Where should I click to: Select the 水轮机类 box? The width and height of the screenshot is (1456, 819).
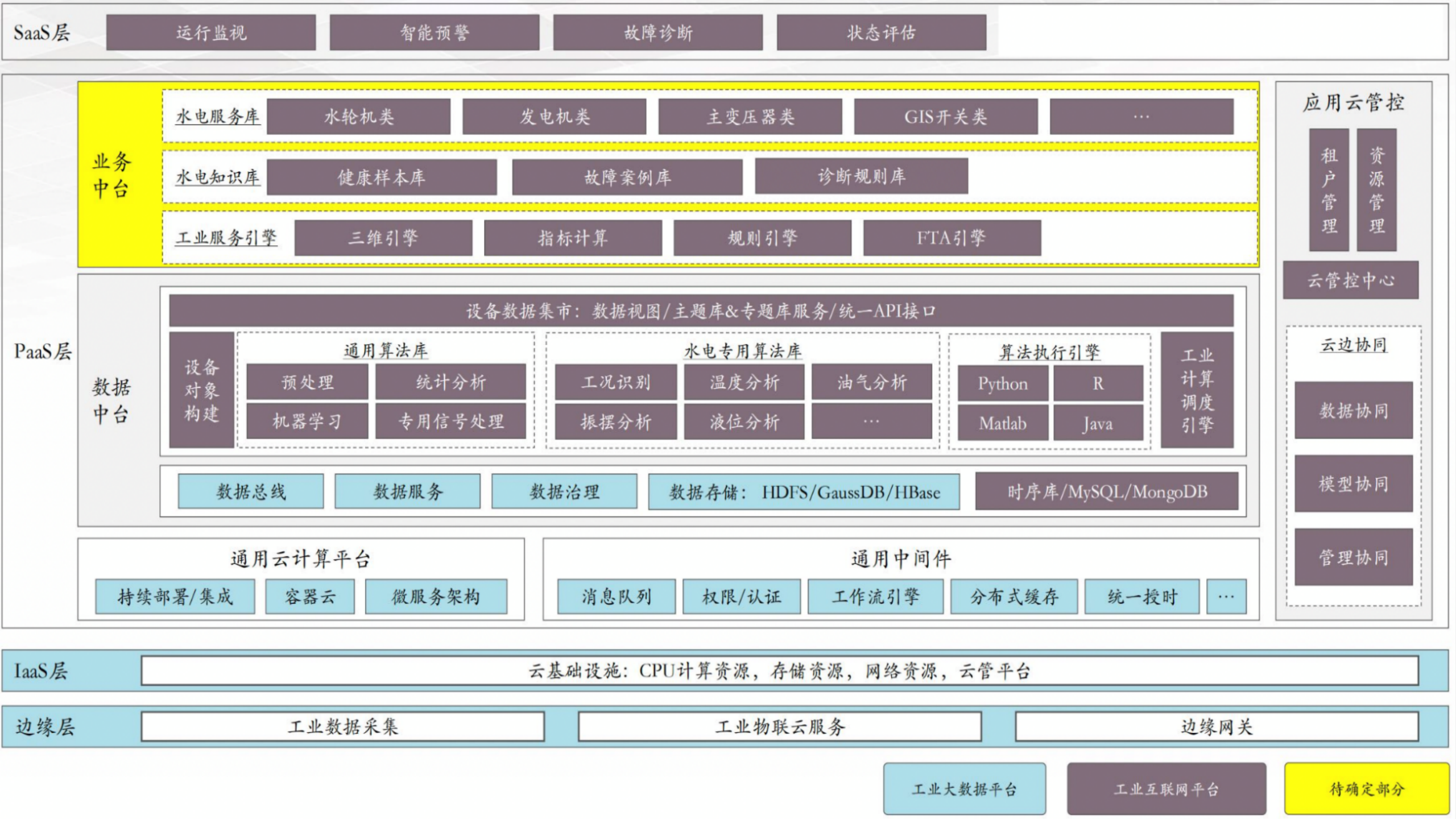(359, 117)
